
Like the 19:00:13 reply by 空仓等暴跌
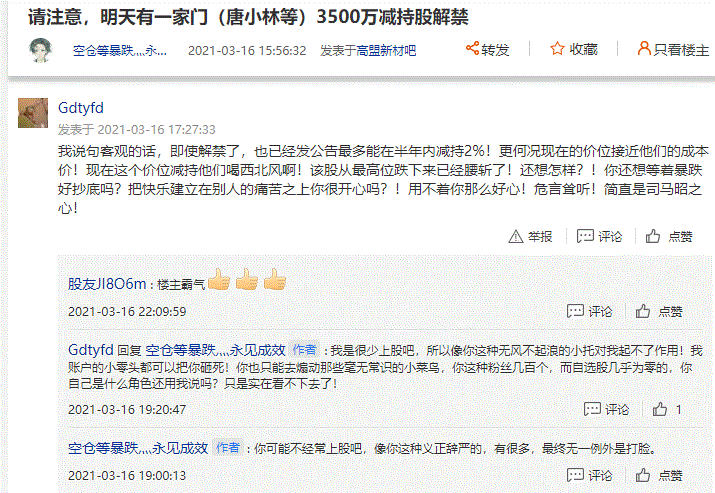pyautogui.click(x=643, y=475)
